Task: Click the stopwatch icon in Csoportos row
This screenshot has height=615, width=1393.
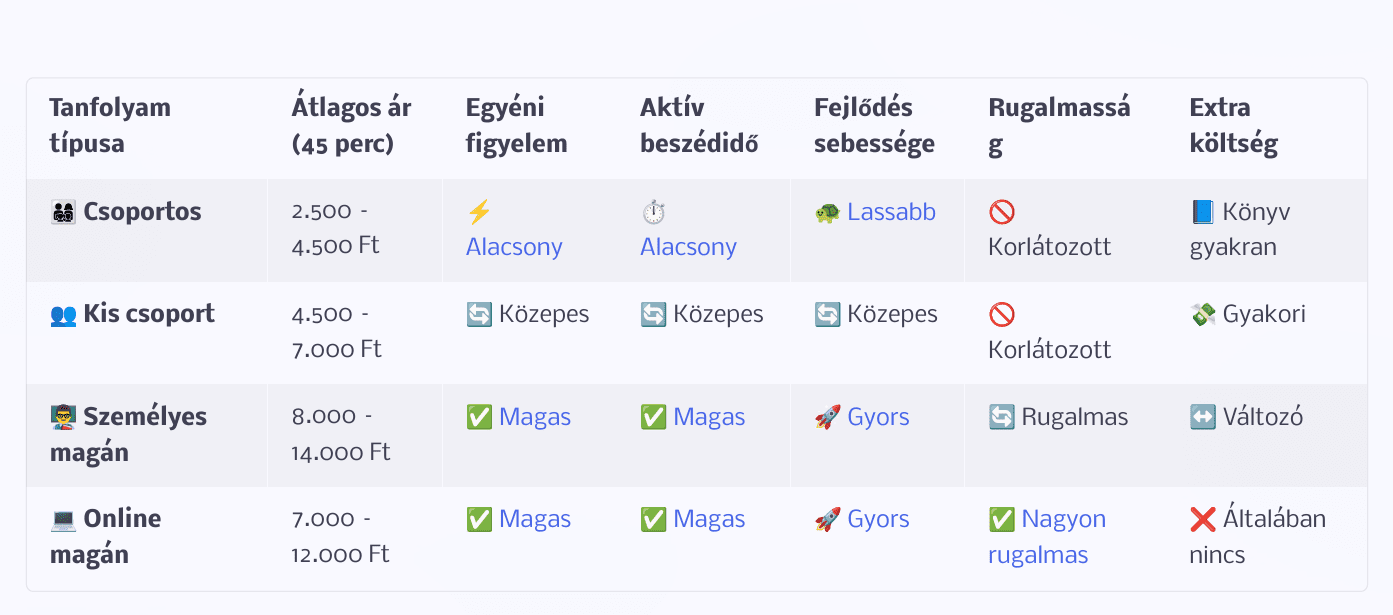Action: 653,212
